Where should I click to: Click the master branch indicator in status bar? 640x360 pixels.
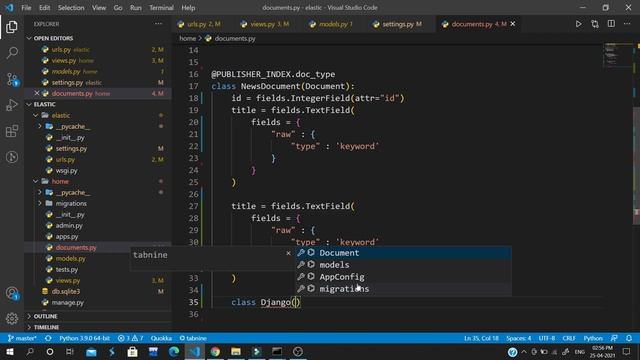pyautogui.click(x=22, y=338)
